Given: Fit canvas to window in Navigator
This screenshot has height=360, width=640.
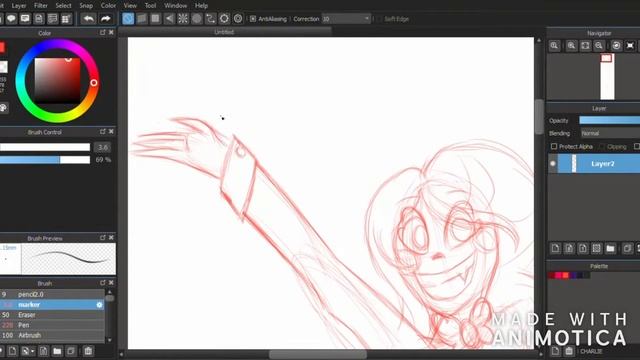Looking at the screenshot, I should (x=585, y=46).
